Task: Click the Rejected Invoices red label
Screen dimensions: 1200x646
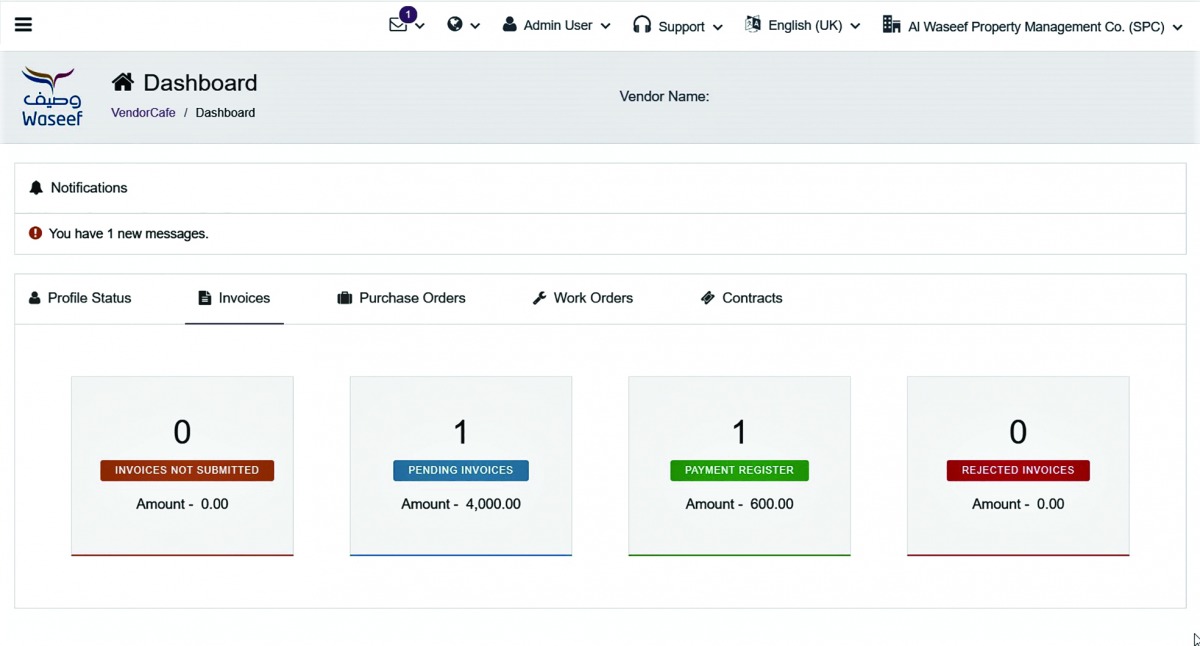Action: 1018,470
